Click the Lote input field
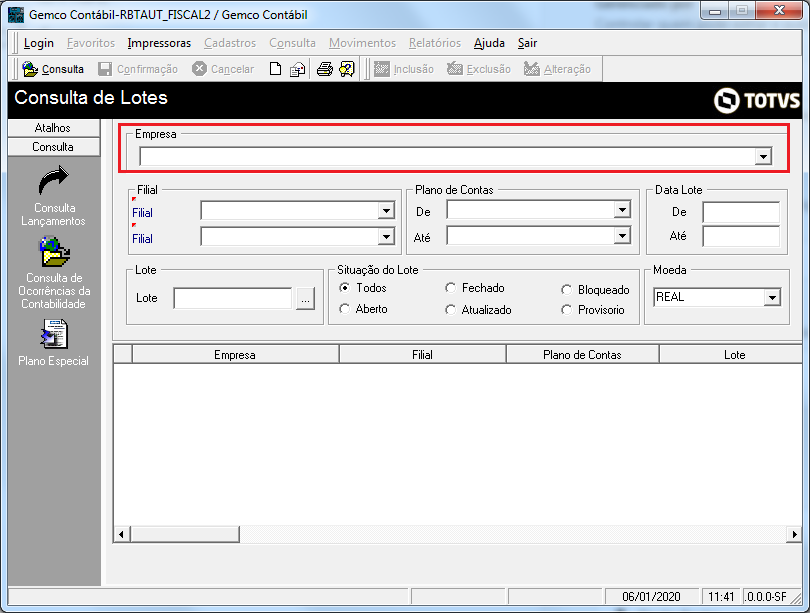The height and width of the screenshot is (613, 810). 233,298
